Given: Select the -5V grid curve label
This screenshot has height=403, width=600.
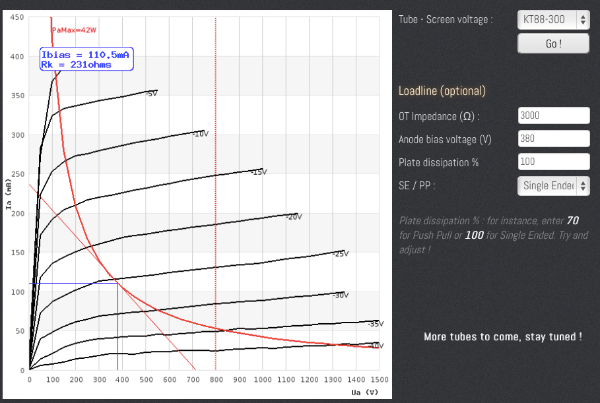Looking at the screenshot, I should (151, 93).
